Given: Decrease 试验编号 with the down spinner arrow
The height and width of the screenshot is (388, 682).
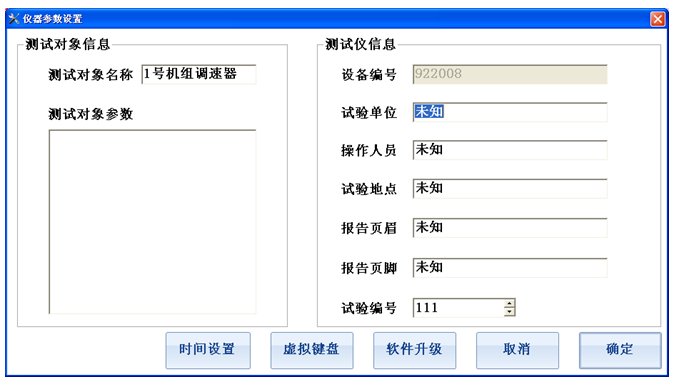Looking at the screenshot, I should [509, 311].
